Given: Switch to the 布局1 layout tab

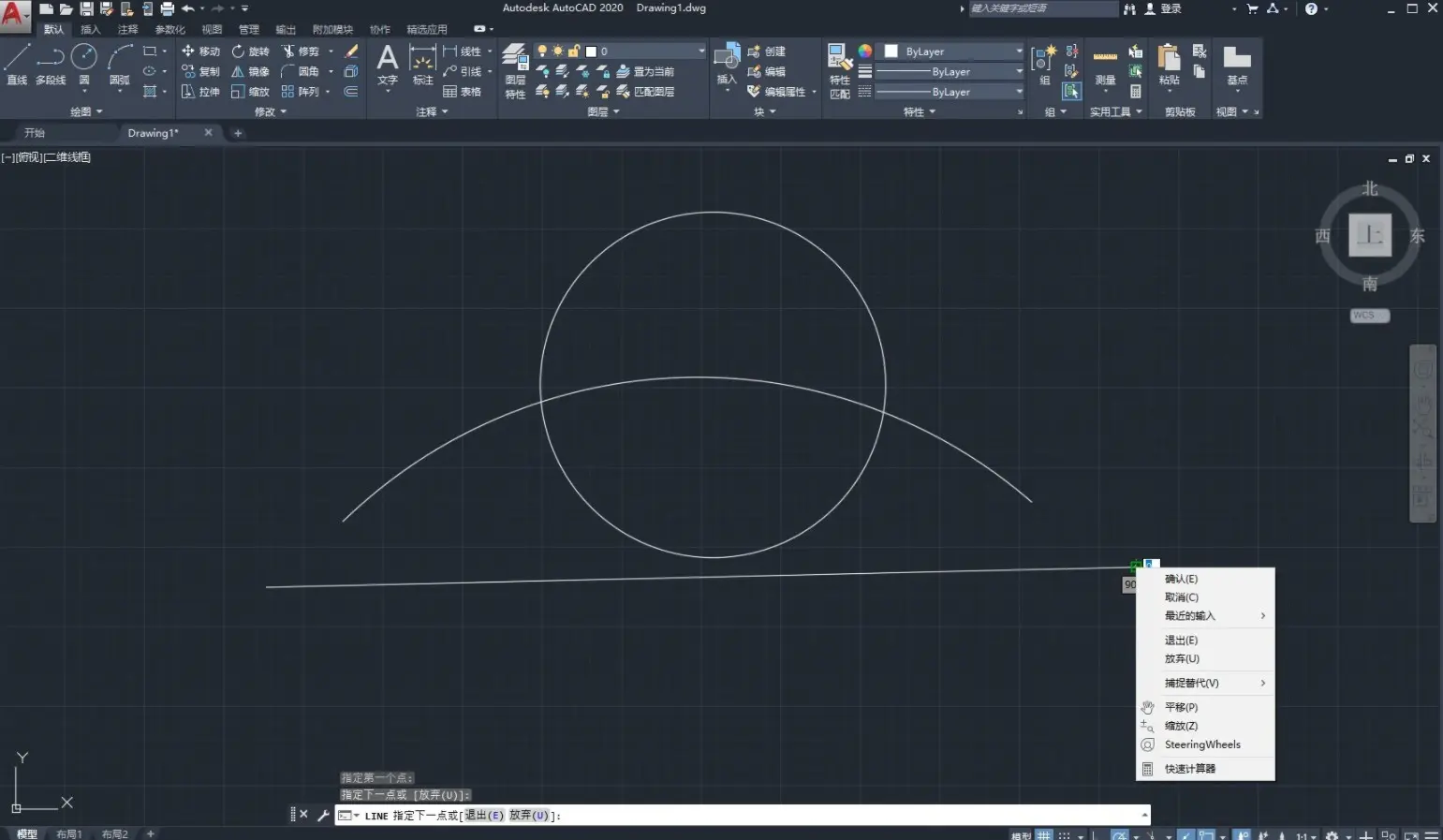Looking at the screenshot, I should coord(69,833).
